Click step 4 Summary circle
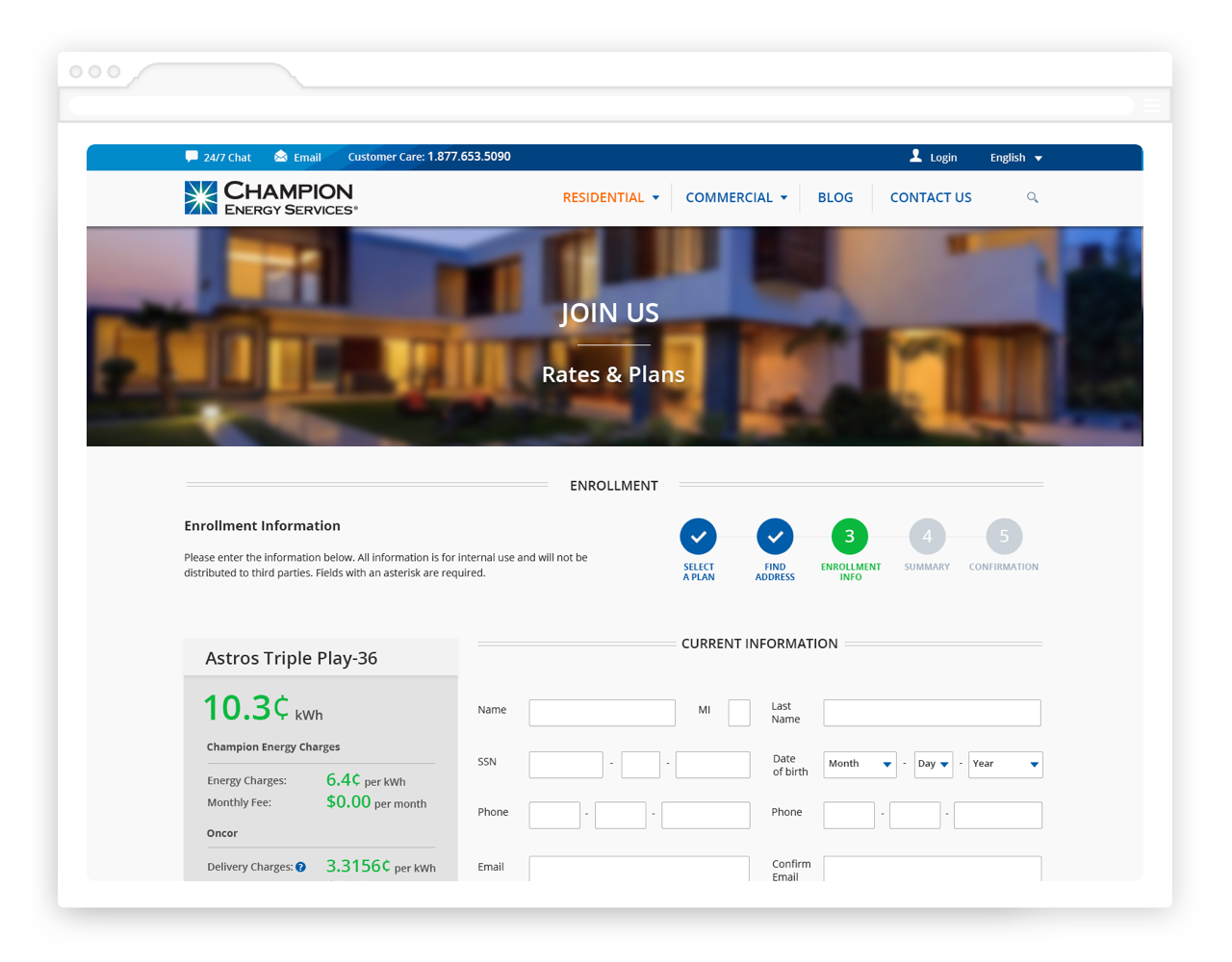The height and width of the screenshot is (962, 1232). coord(927,537)
